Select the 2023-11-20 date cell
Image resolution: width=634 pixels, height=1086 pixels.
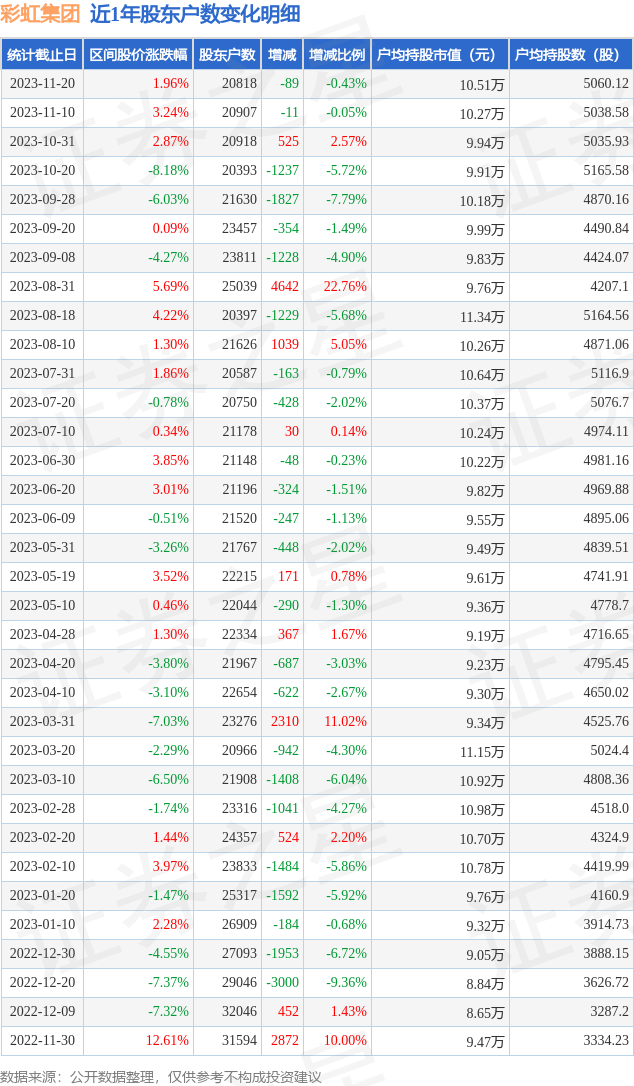(x=42, y=84)
